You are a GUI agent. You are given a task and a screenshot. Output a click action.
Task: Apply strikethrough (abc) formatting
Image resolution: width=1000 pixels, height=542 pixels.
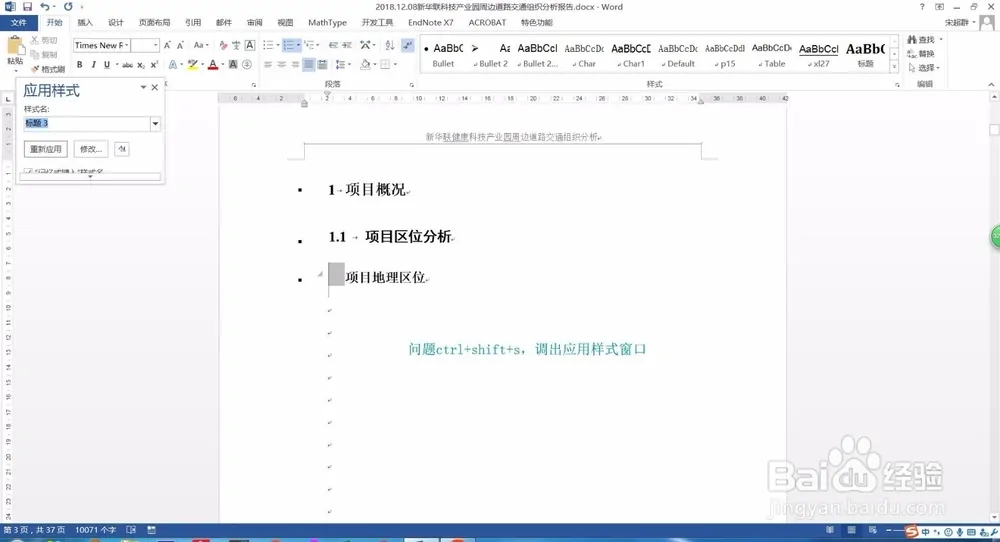coord(128,64)
